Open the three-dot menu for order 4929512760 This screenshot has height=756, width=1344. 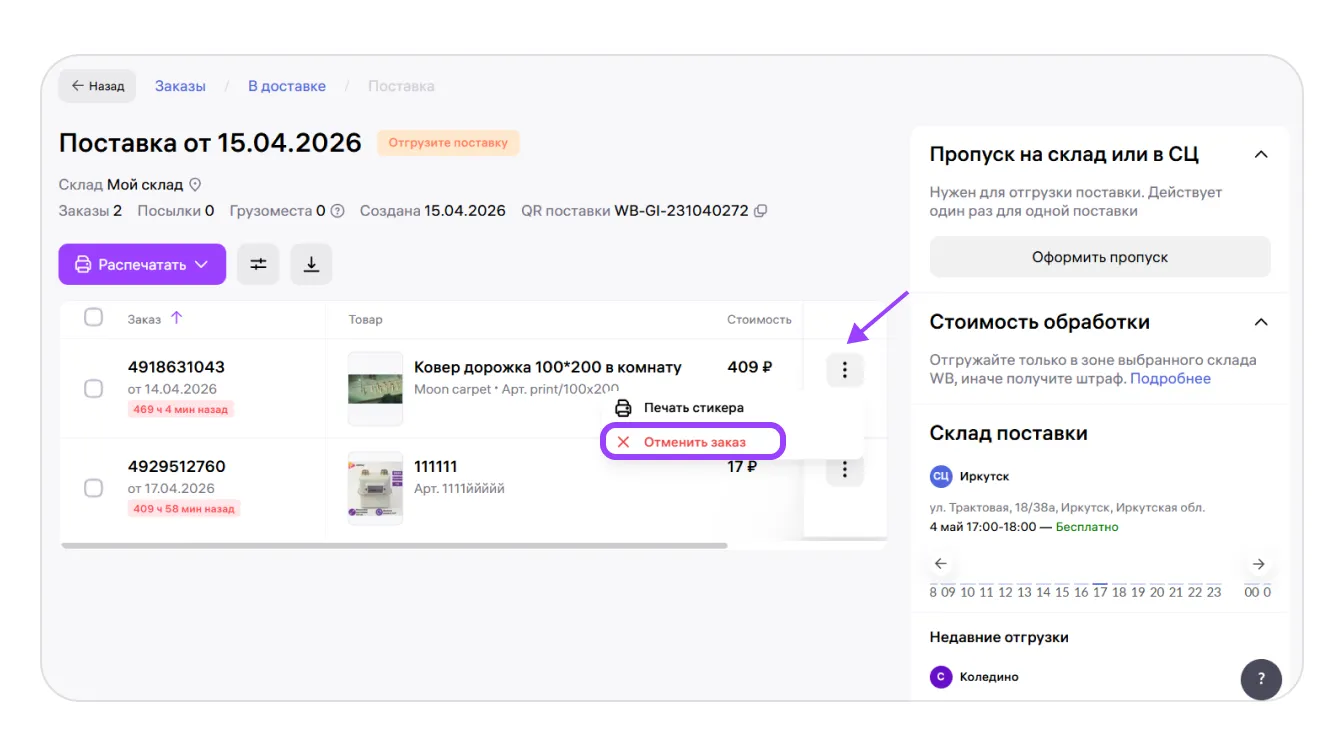pos(845,469)
